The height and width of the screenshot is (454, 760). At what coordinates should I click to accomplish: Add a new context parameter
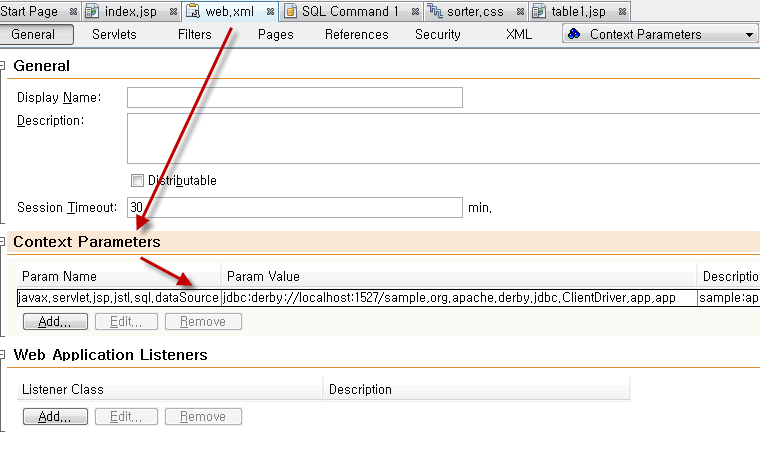(x=55, y=322)
